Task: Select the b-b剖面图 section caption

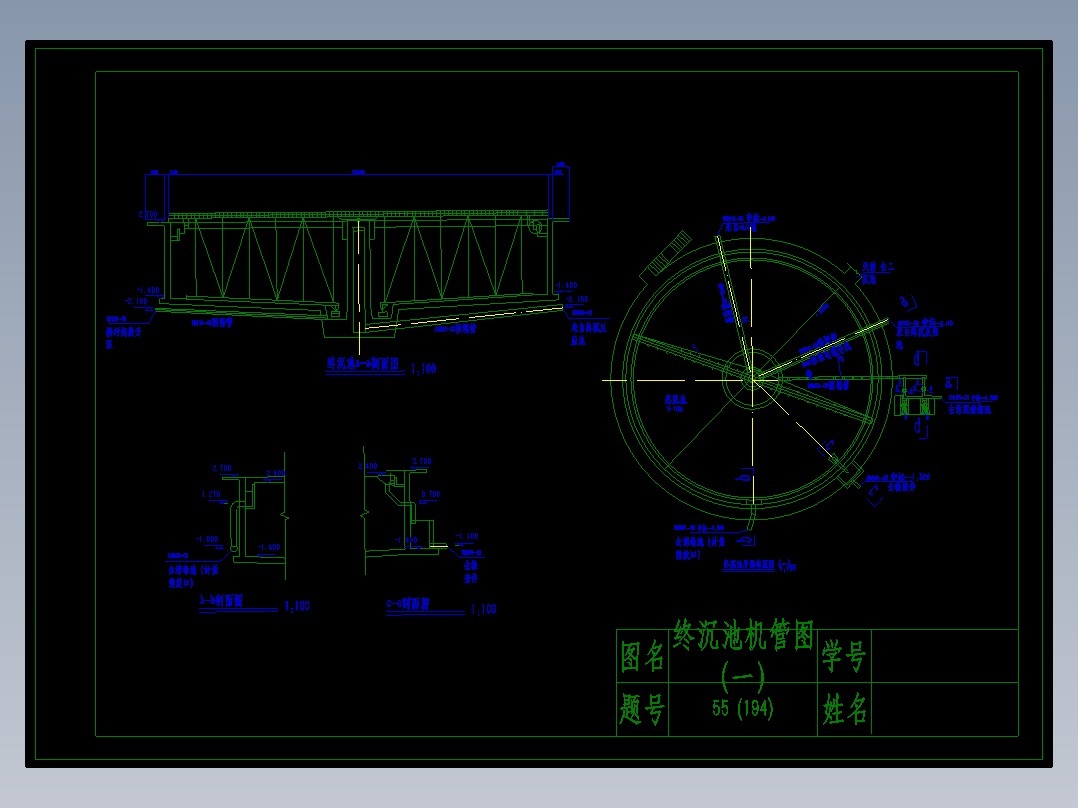Action: point(221,601)
